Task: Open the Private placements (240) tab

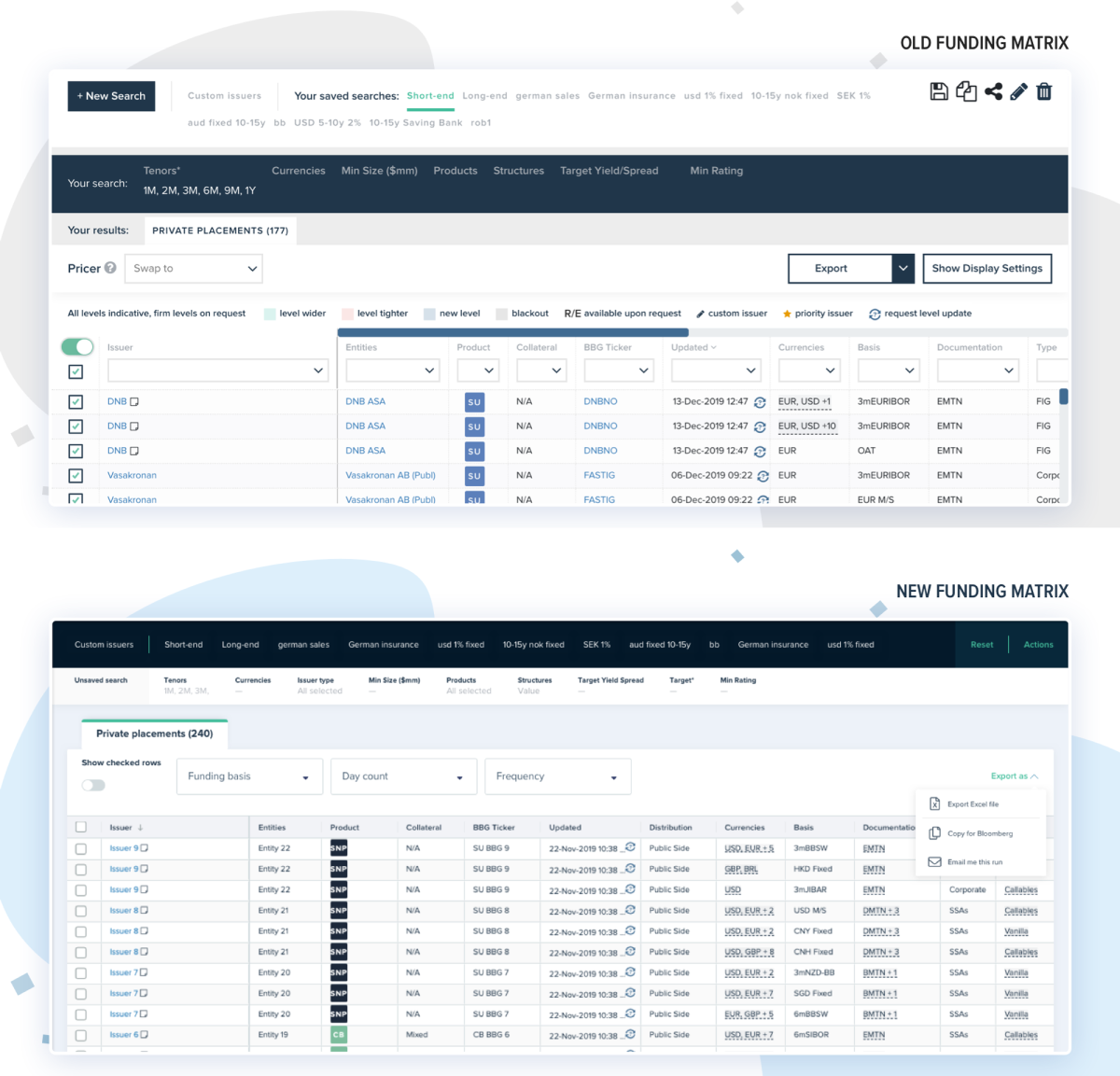Action: (x=155, y=734)
